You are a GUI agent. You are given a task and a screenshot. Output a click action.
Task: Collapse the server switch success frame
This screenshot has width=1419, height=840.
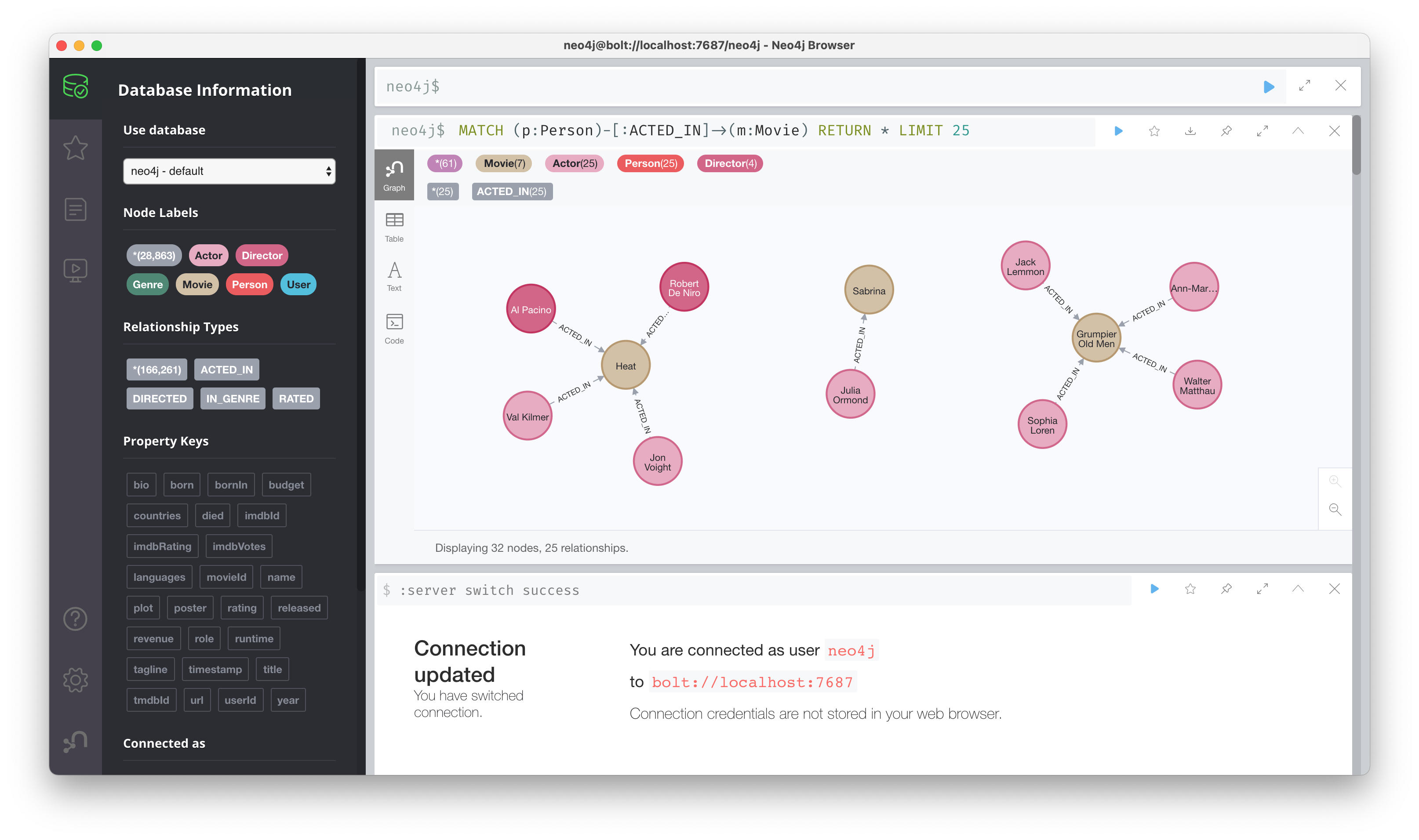(1298, 589)
